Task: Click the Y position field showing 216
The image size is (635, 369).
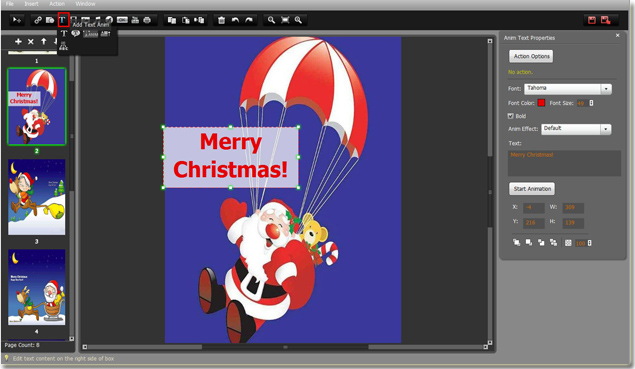Action: coord(534,223)
